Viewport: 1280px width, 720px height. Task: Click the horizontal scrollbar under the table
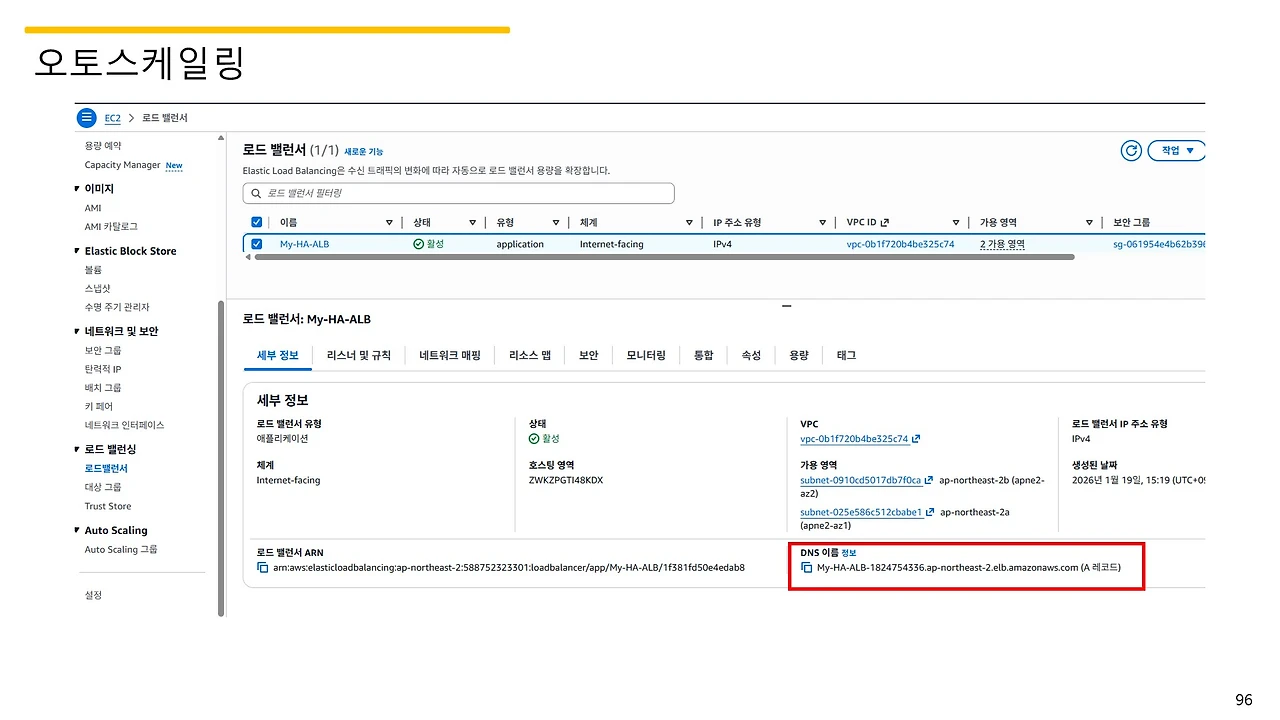(x=664, y=257)
